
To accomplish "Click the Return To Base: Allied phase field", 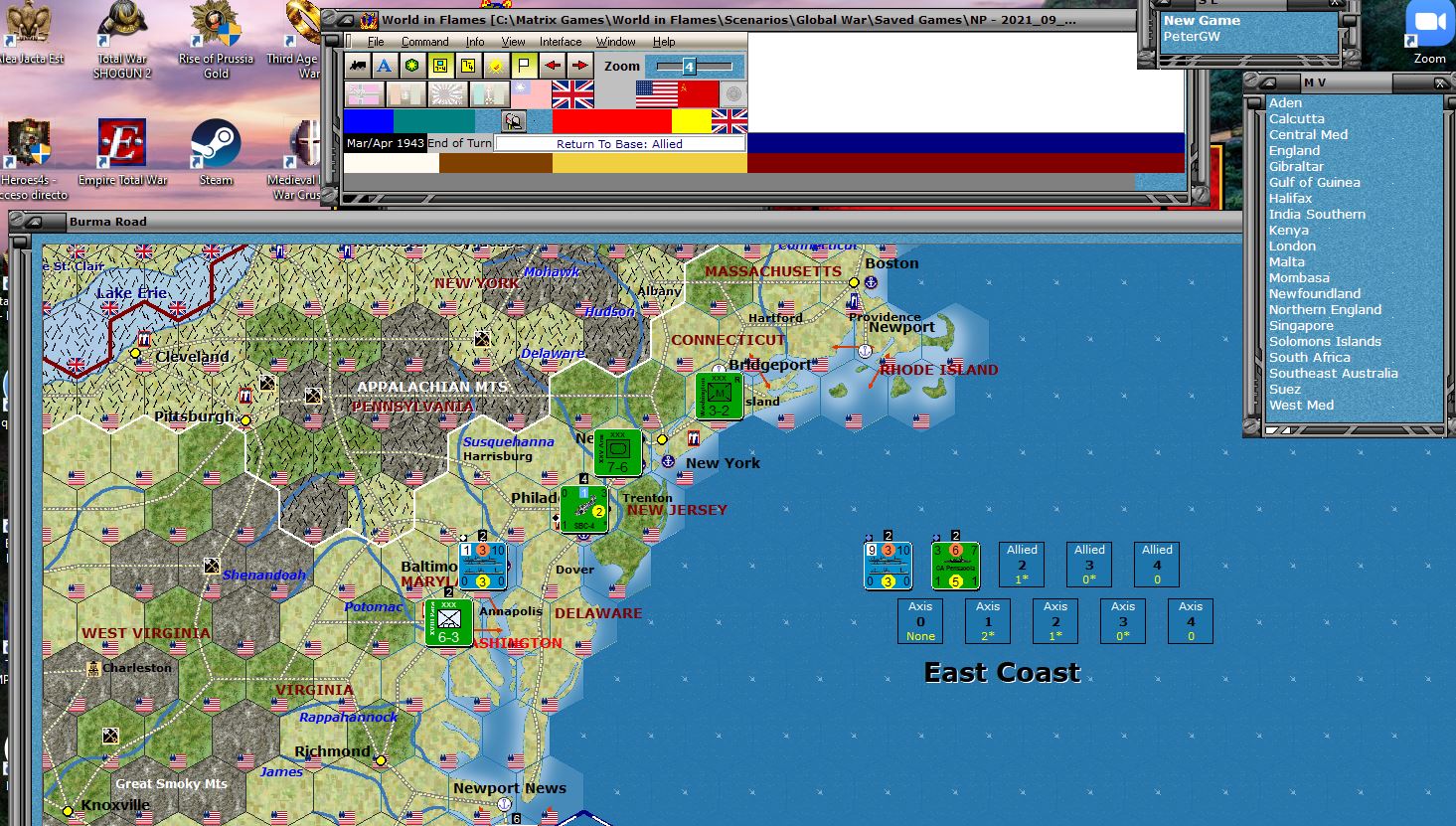I will click(x=619, y=143).
